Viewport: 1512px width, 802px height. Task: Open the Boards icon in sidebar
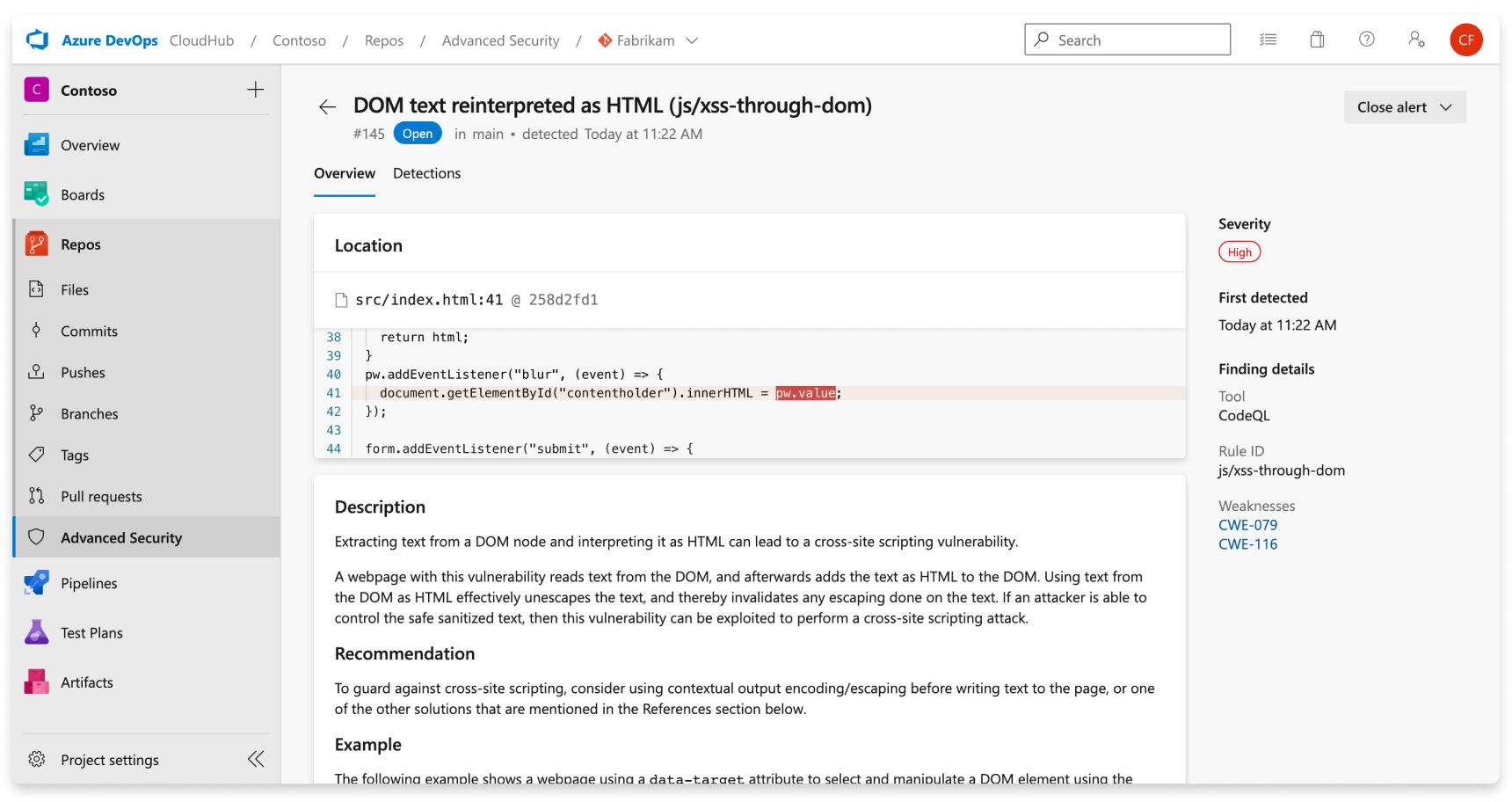[x=36, y=194]
